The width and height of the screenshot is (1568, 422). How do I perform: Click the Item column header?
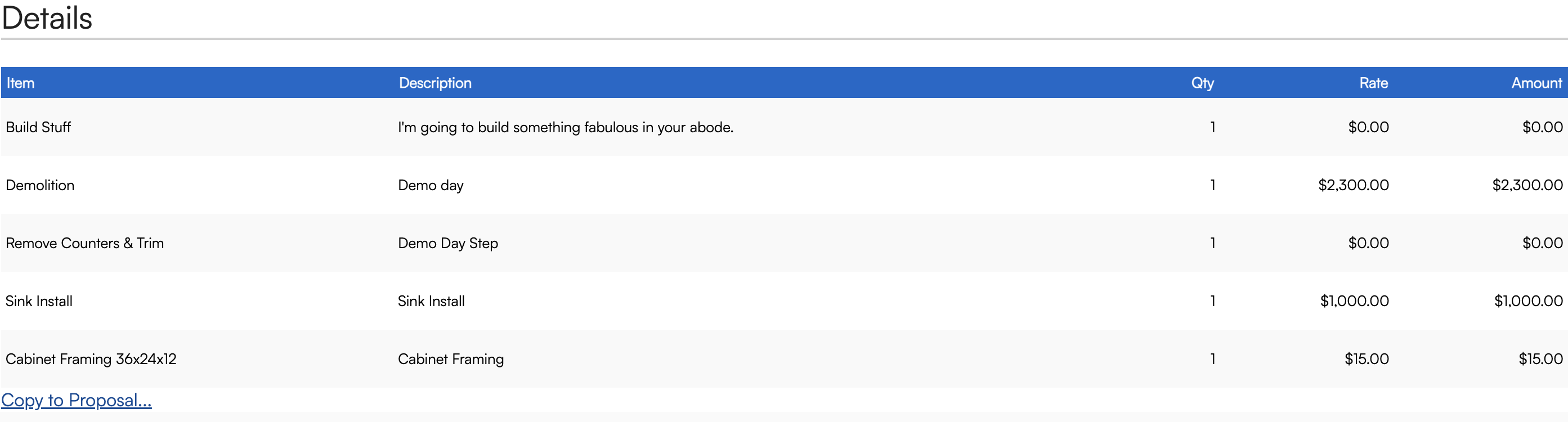(21, 83)
